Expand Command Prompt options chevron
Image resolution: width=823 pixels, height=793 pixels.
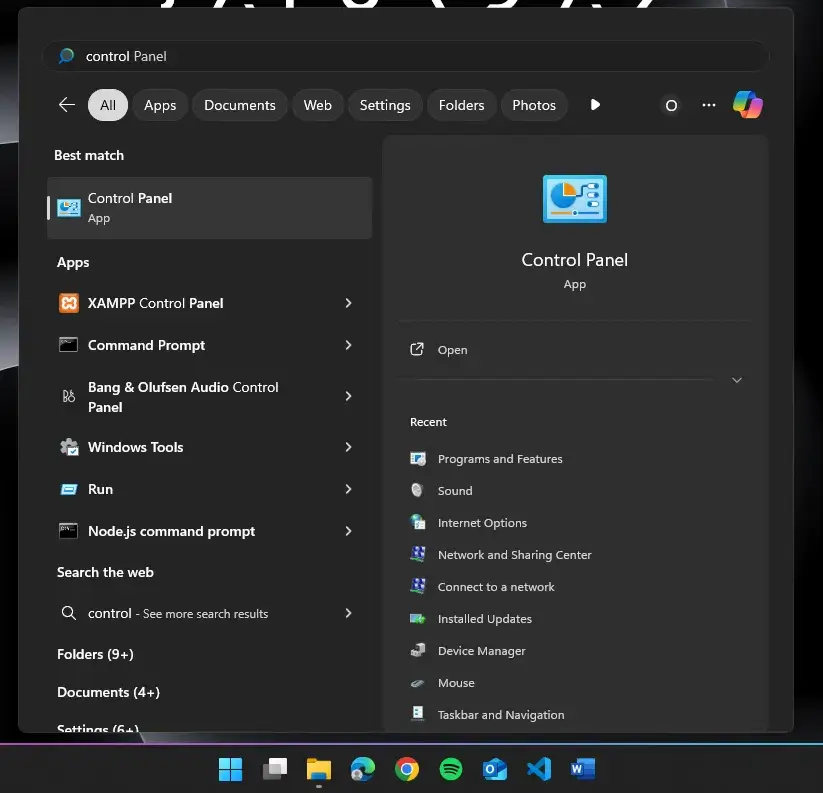coord(348,345)
